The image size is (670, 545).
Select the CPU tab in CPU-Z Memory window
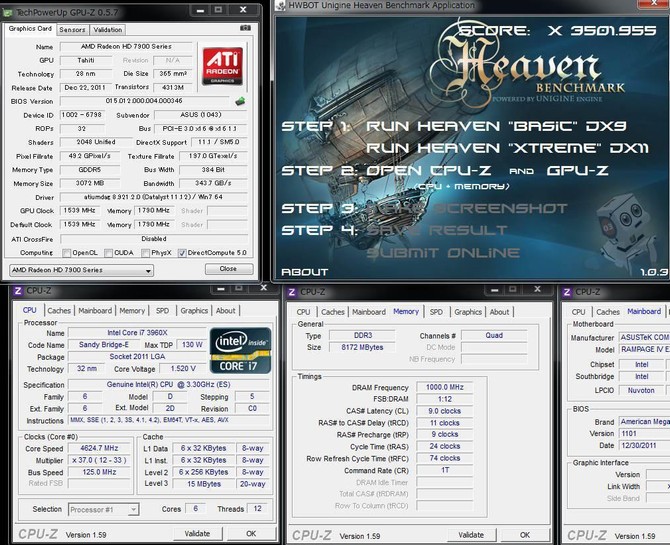303,312
